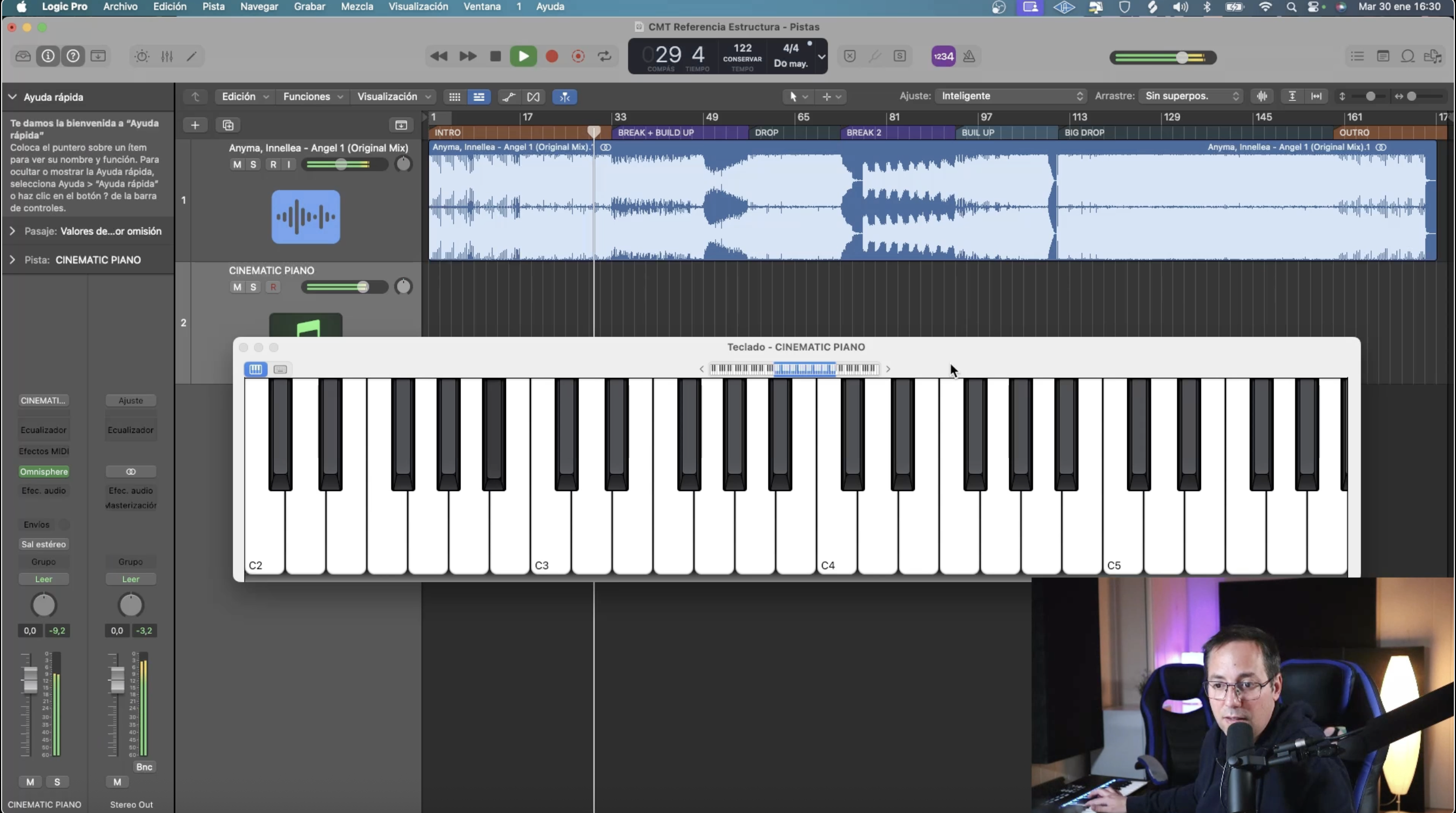Click the BIG DROP arrangement marker

[x=1084, y=132]
